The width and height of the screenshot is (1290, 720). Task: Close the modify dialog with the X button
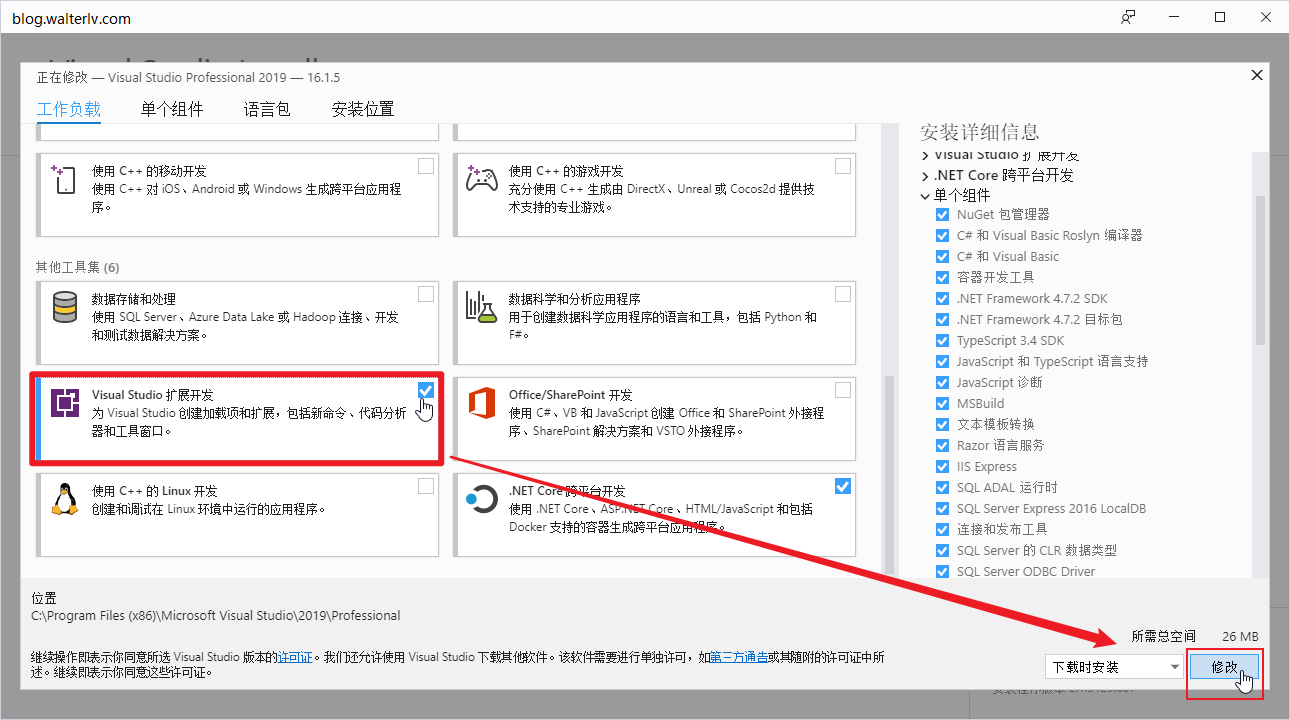click(1257, 75)
